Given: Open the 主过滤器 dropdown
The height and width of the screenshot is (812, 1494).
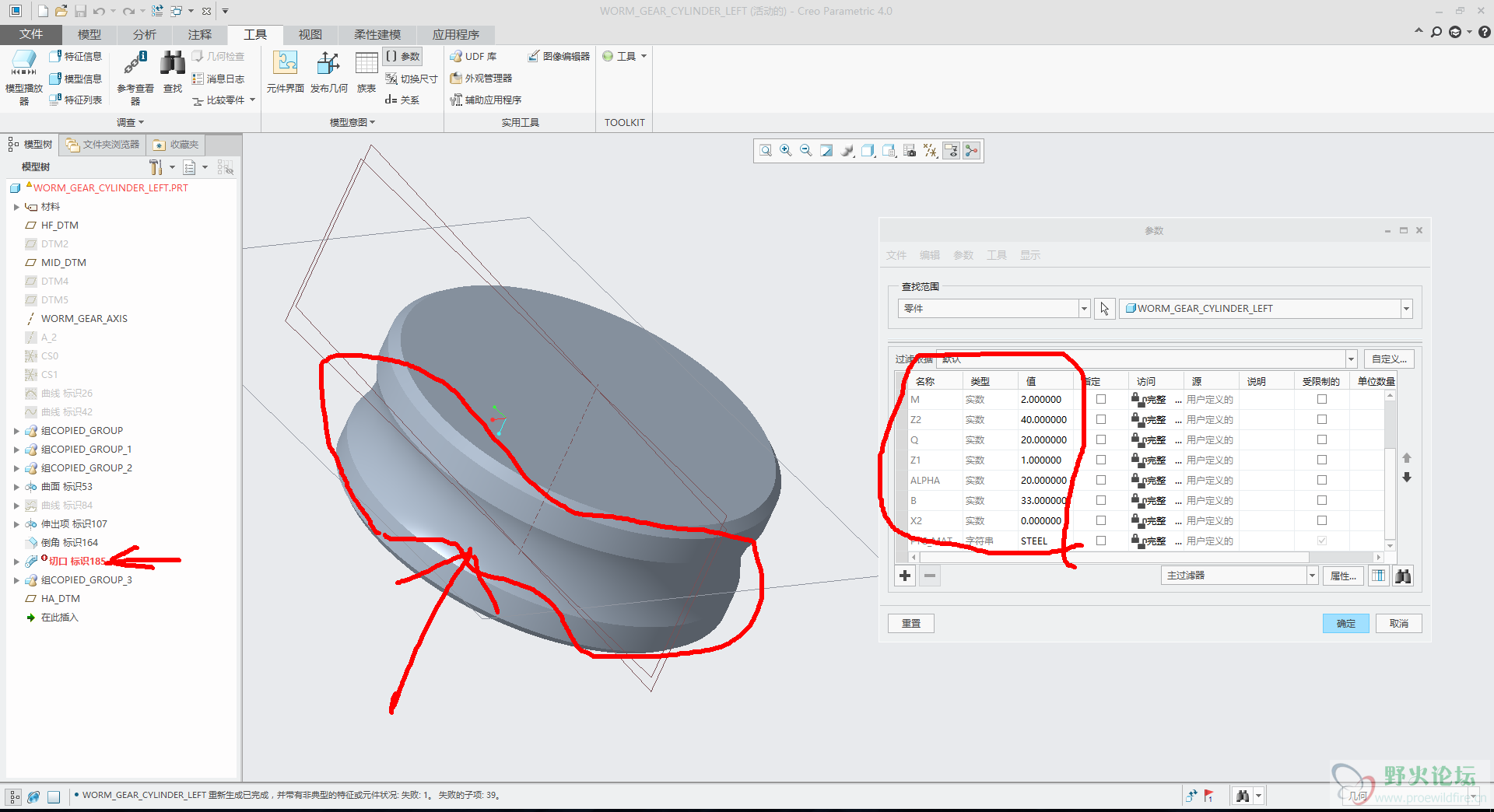Looking at the screenshot, I should (1312, 576).
